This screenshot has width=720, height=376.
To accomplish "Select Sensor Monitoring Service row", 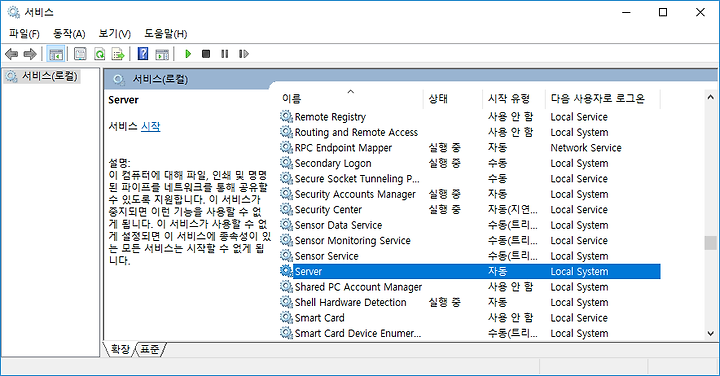I will (x=469, y=241).
